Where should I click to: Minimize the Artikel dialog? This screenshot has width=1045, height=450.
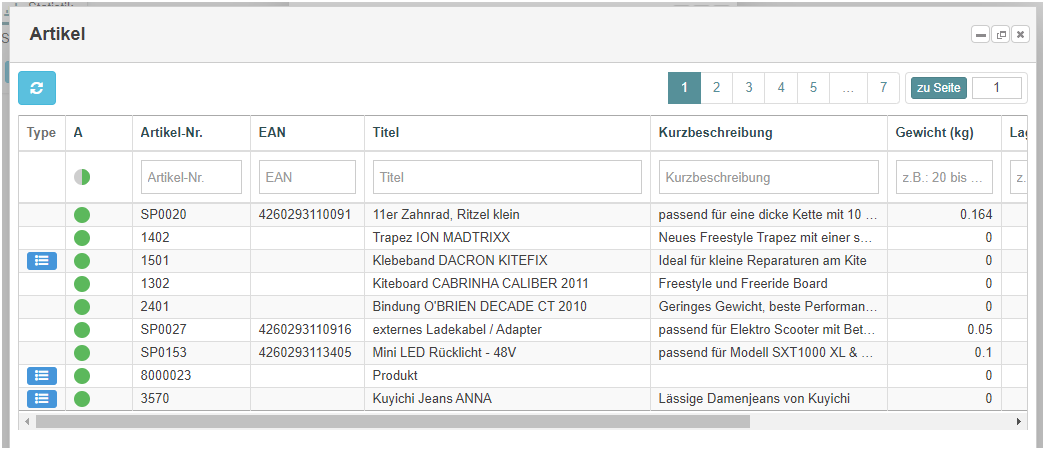[980, 35]
